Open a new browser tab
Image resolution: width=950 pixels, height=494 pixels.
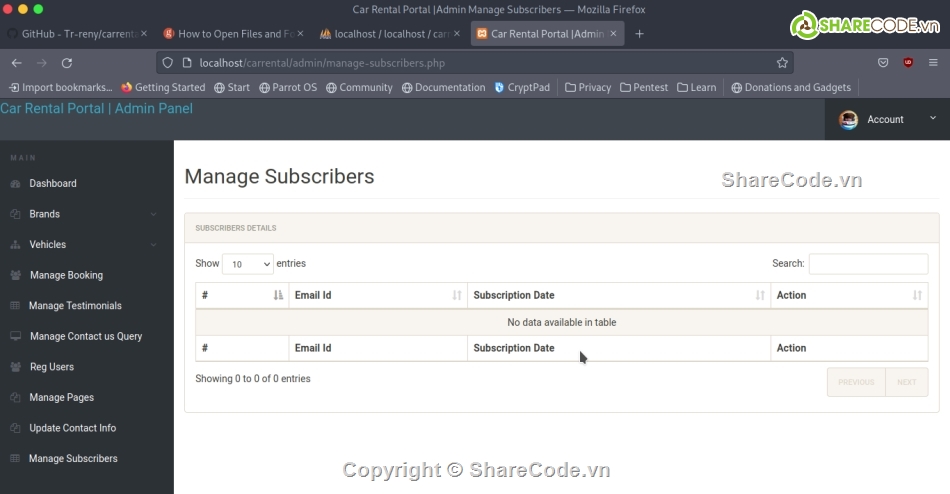coord(640,33)
